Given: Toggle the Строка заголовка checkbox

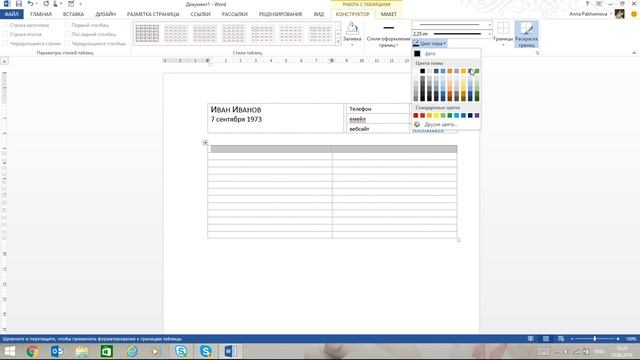Looking at the screenshot, I should click(x=5, y=25).
